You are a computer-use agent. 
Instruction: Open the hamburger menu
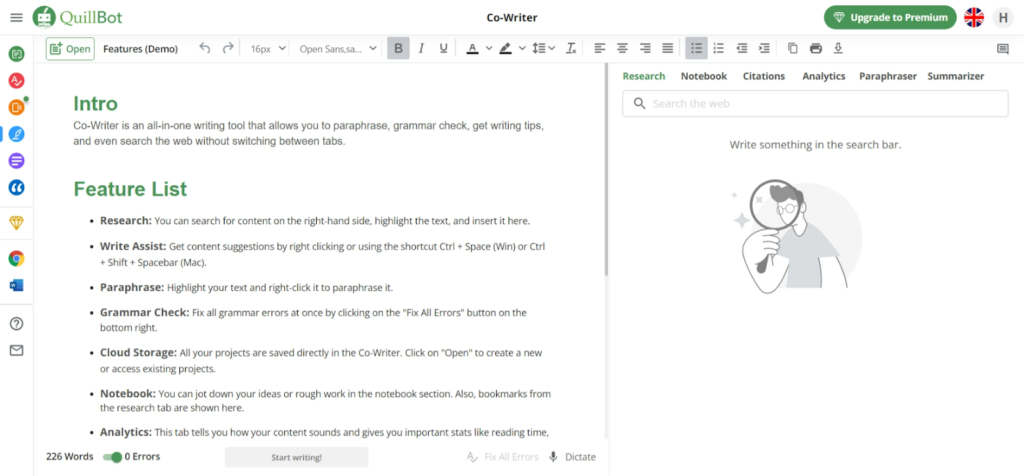(16, 18)
